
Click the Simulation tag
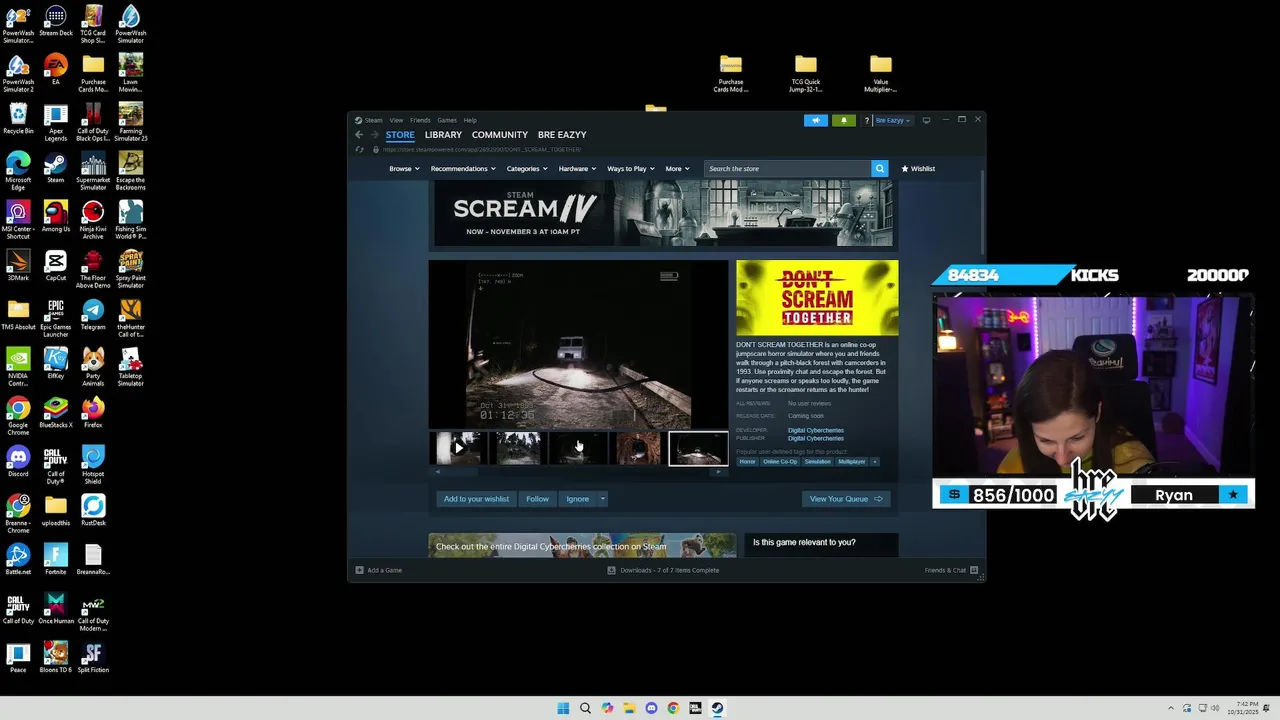coord(818,462)
